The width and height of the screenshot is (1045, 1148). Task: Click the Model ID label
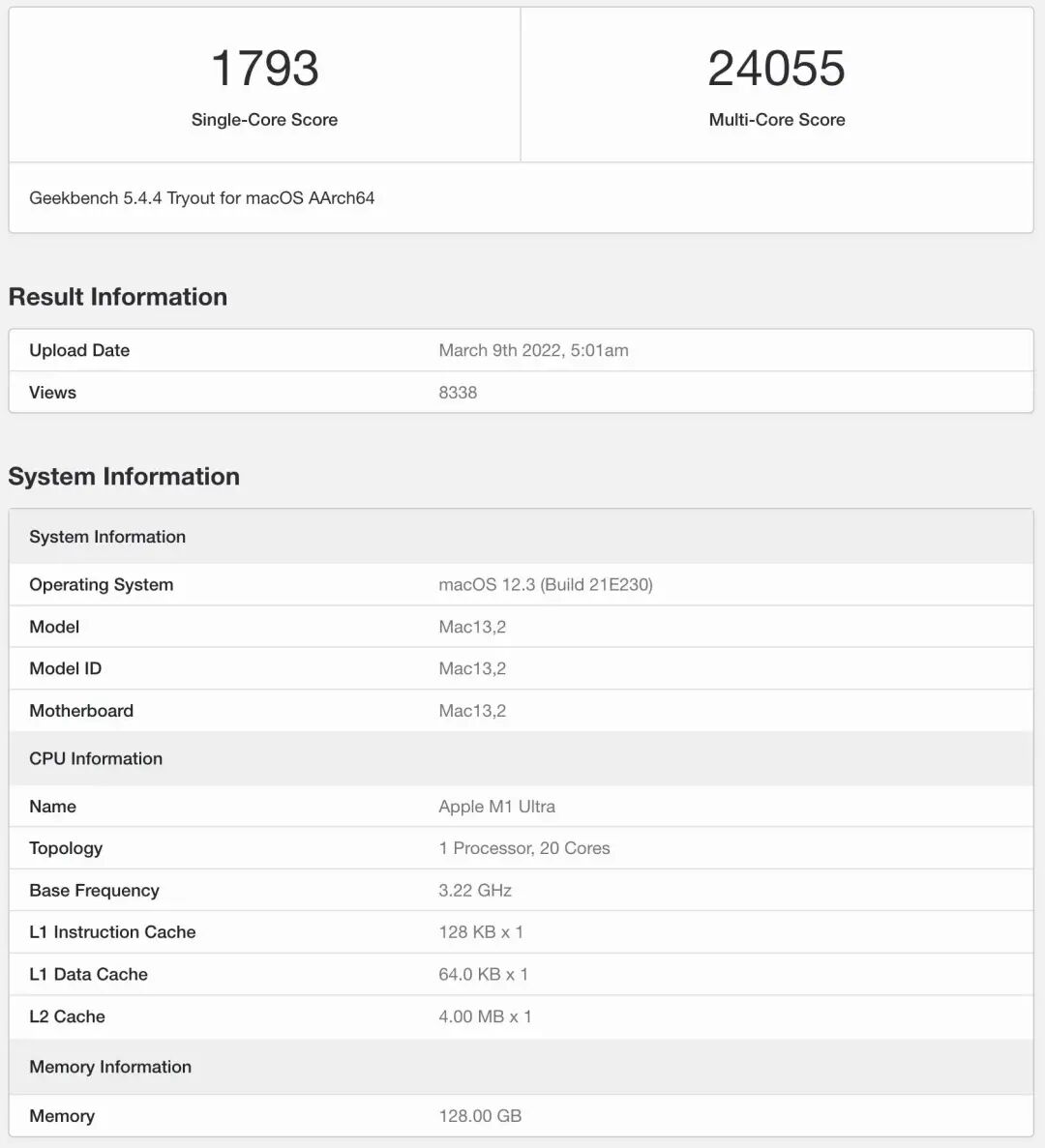(65, 668)
